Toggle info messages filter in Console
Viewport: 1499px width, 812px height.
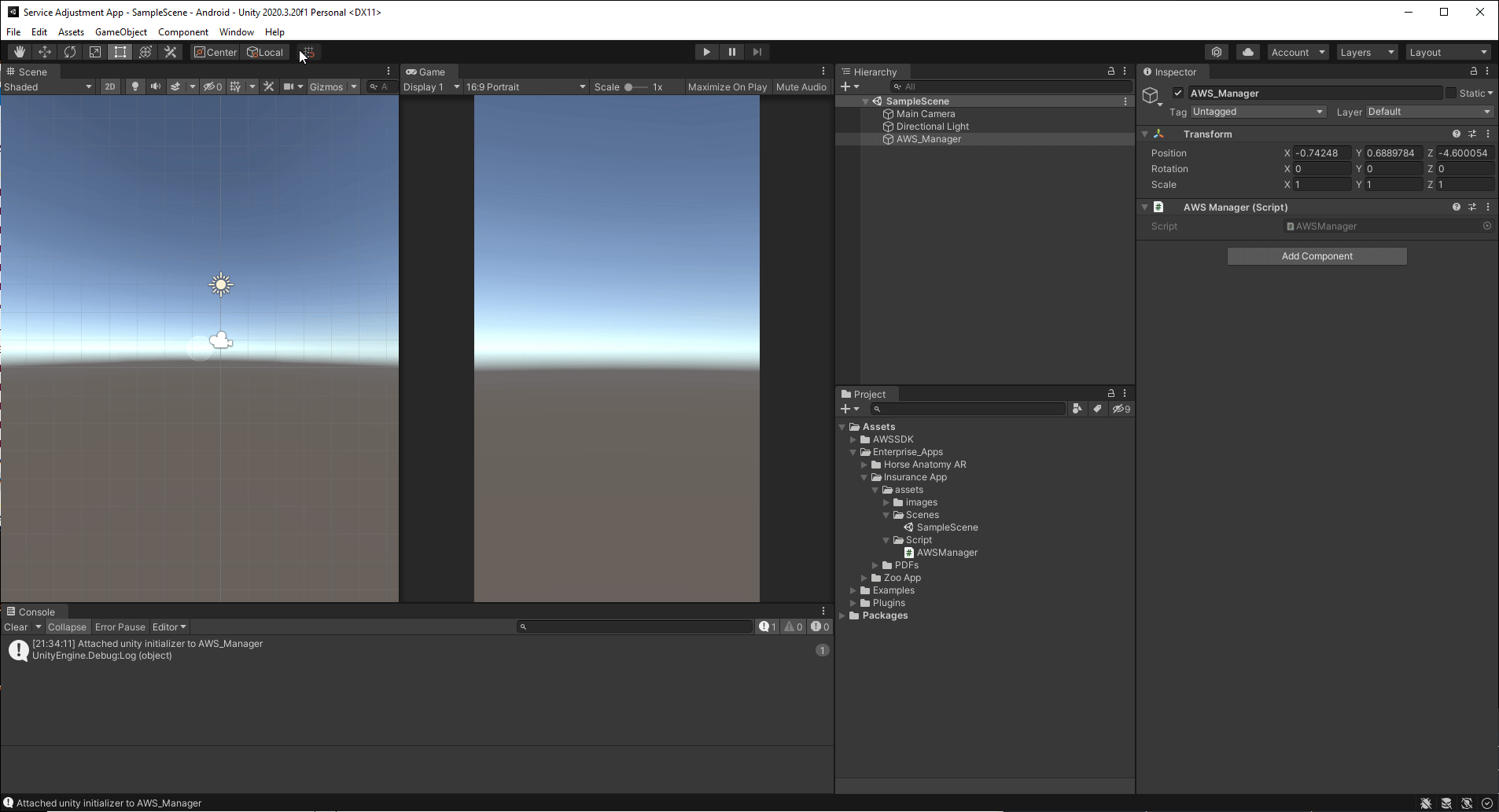[768, 626]
